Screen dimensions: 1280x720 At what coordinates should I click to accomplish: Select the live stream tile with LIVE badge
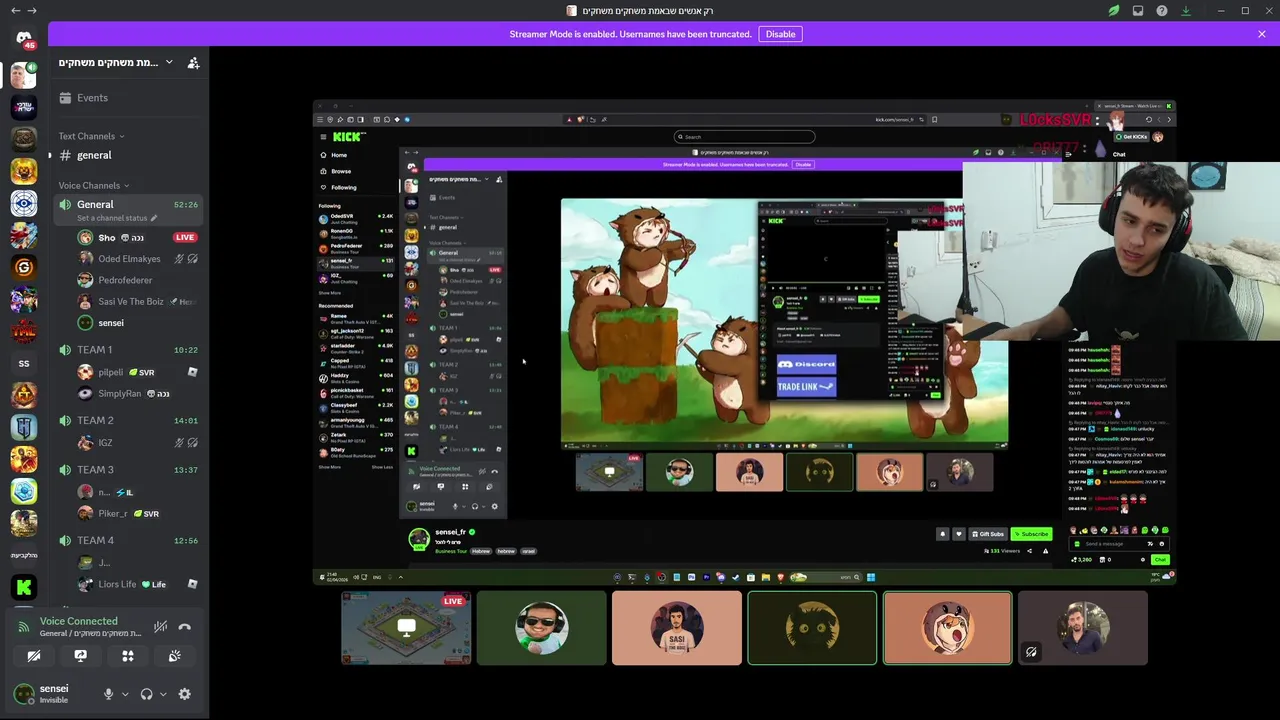pos(406,628)
